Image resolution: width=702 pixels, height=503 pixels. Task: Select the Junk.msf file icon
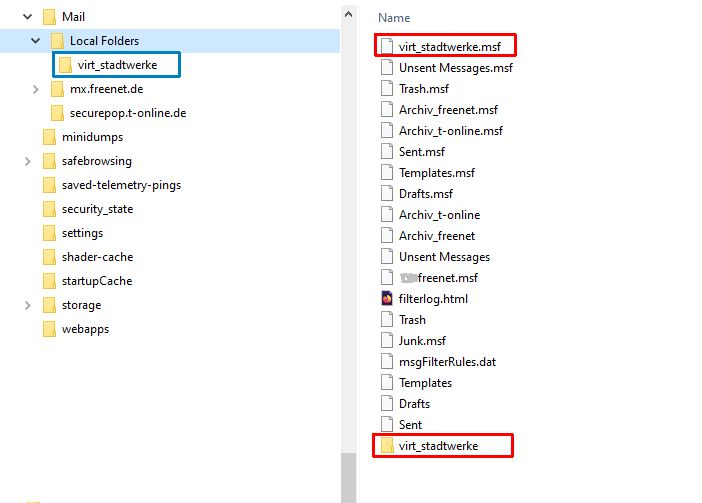click(388, 341)
